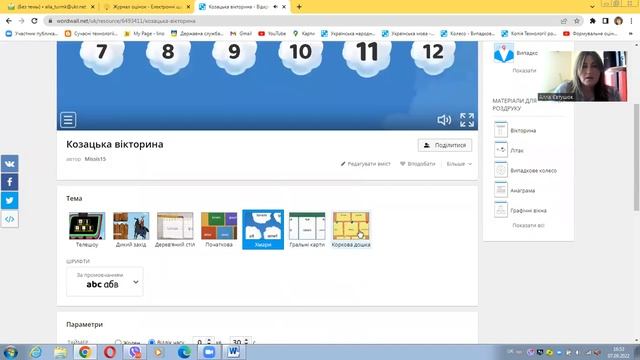Click Показати всі link in sidebar

coord(528,225)
